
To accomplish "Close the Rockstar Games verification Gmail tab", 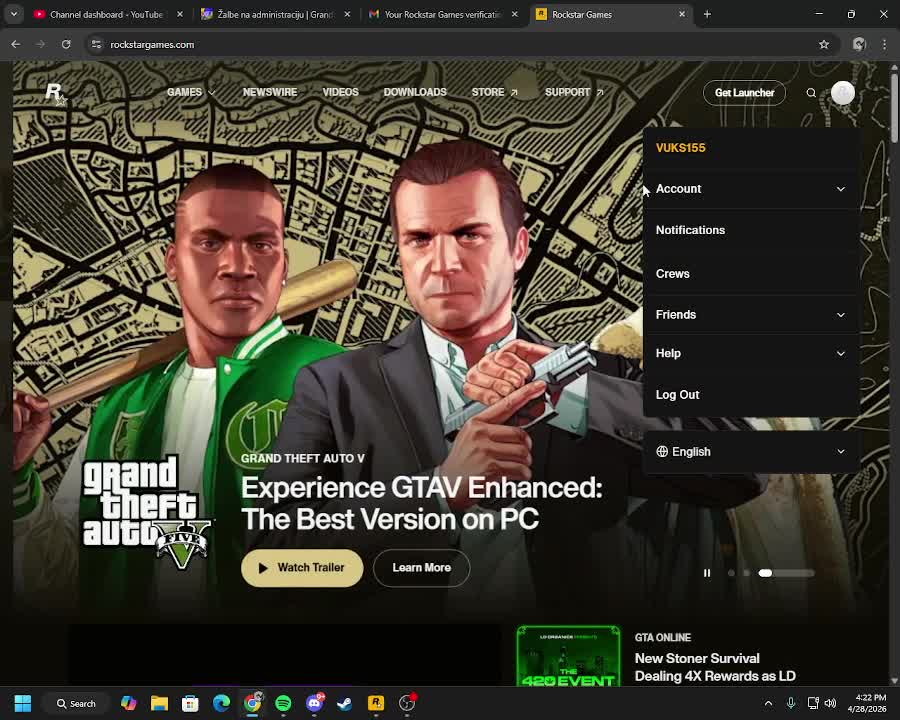I will (514, 14).
